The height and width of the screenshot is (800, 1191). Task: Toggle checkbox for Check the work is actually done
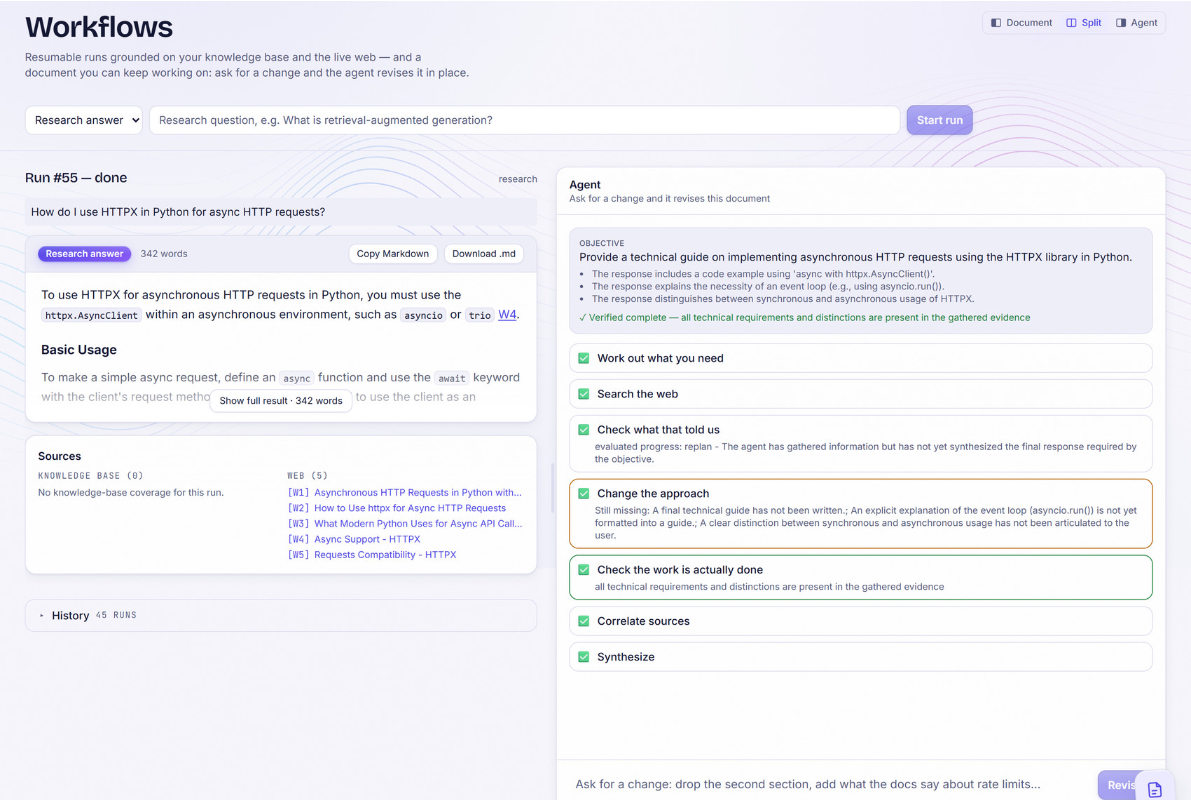(x=583, y=570)
